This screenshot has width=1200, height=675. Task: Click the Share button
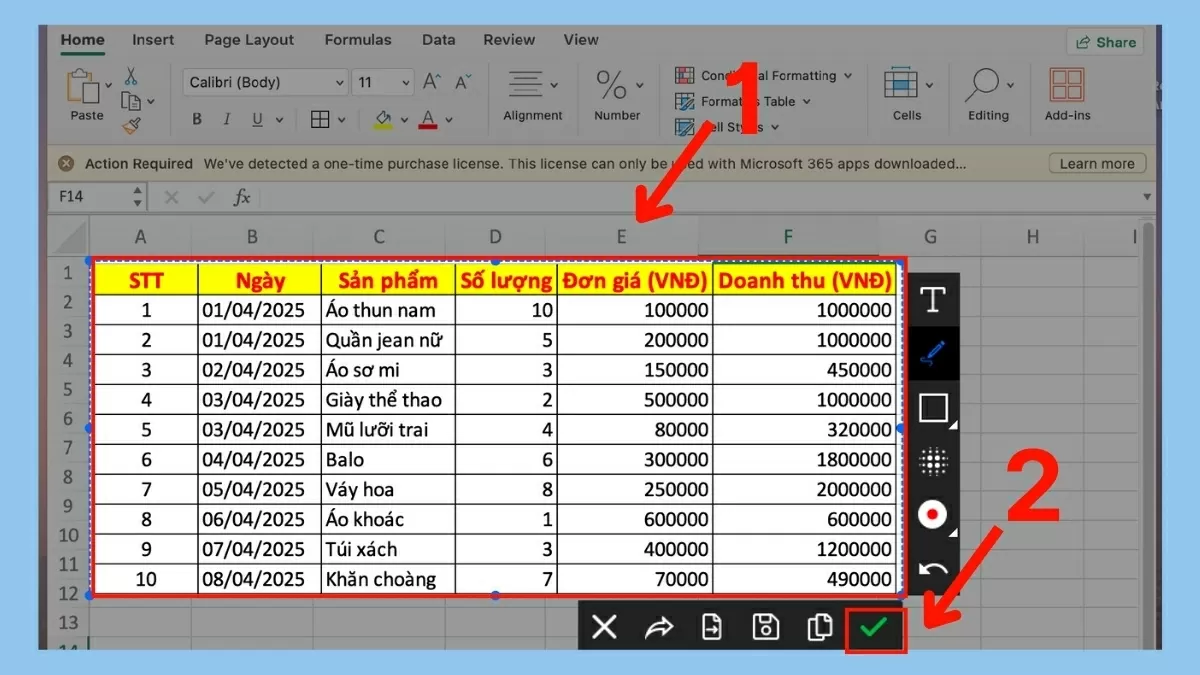coord(1106,42)
